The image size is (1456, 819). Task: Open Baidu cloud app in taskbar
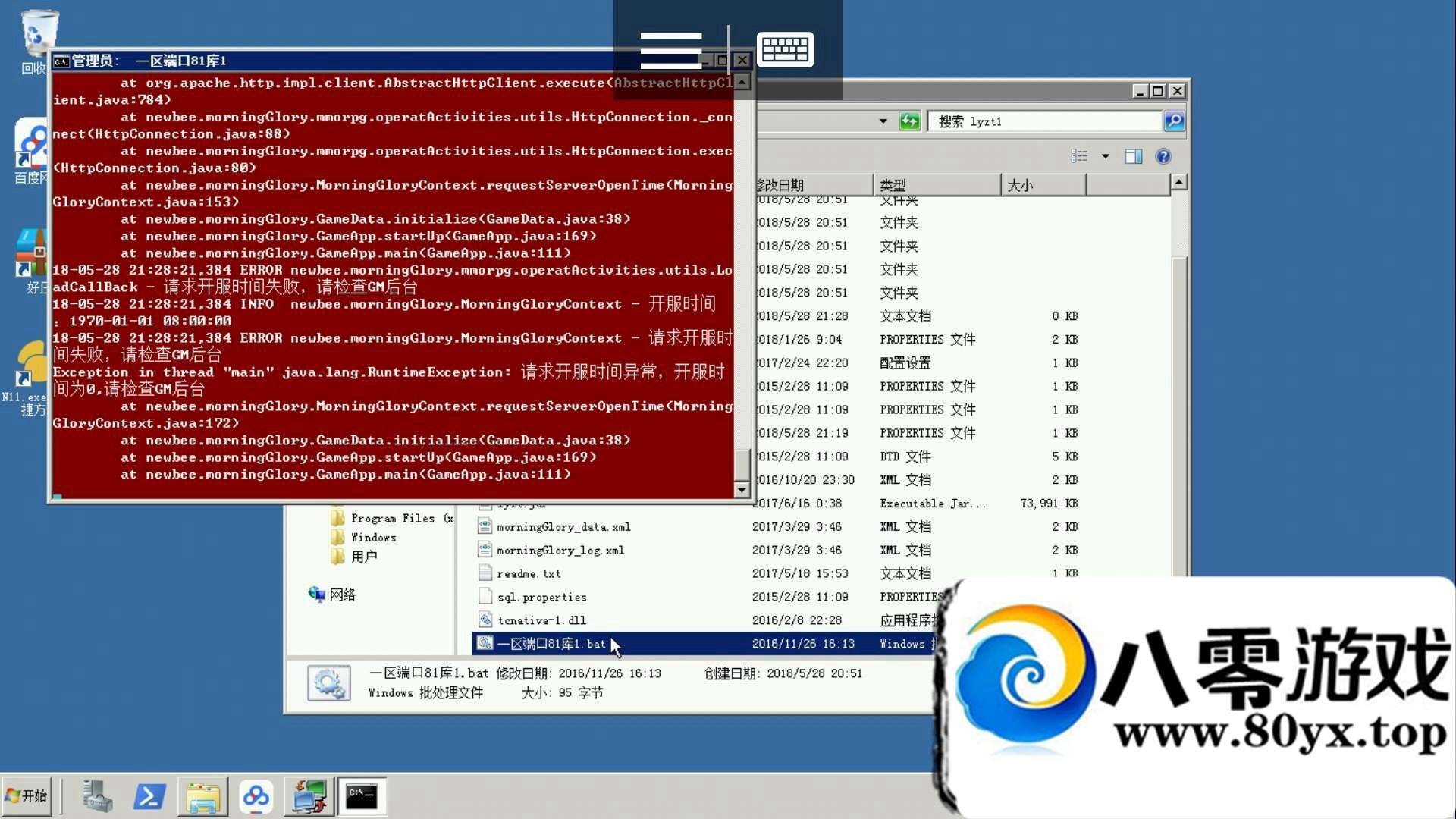pos(256,796)
